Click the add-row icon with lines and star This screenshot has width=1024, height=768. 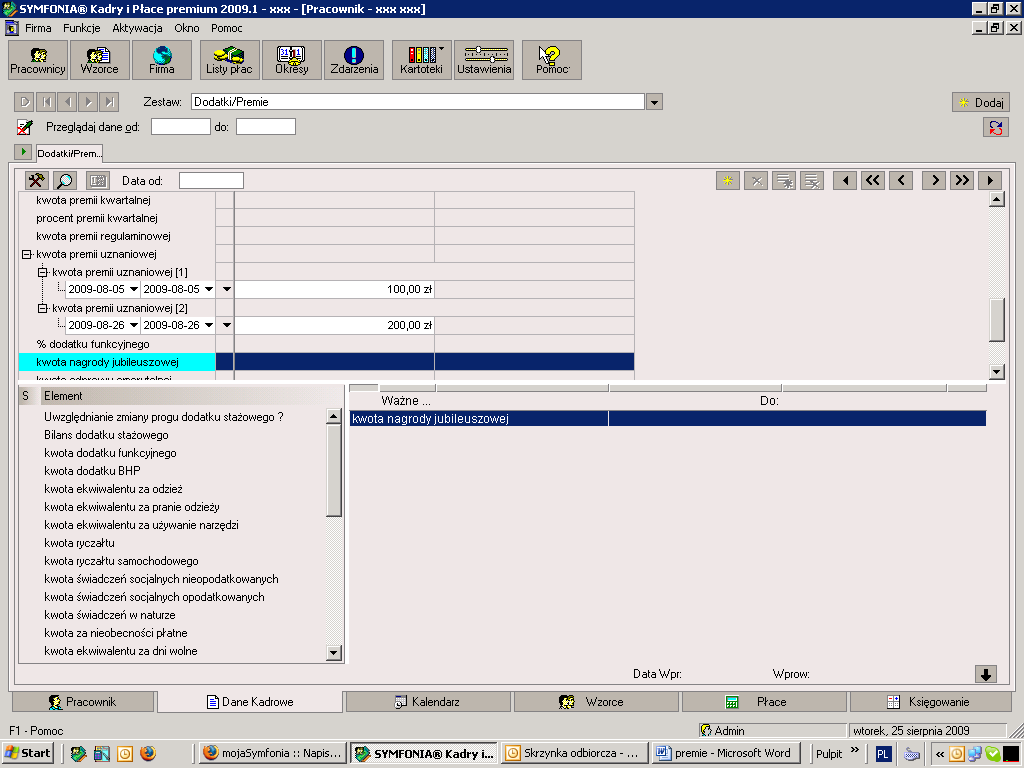pyautogui.click(x=784, y=181)
